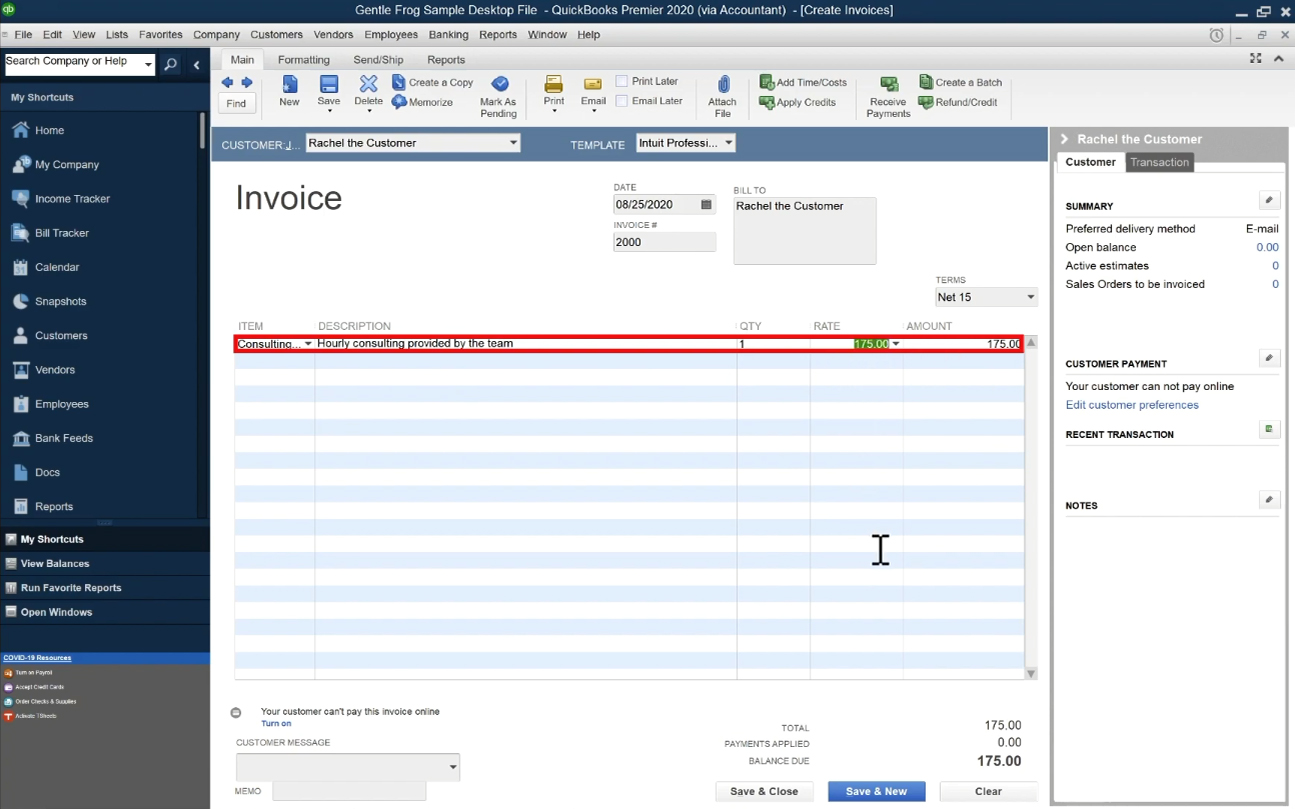
Task: Create a Copy of the invoice
Action: tap(433, 83)
